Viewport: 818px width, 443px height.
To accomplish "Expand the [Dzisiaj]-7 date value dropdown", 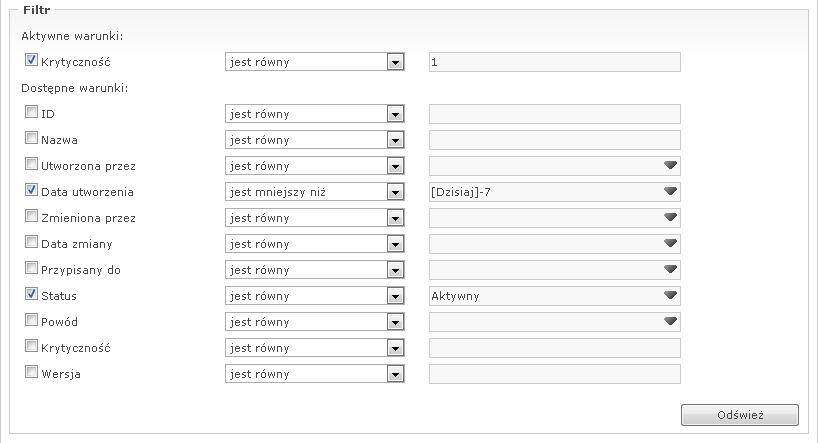I will (x=670, y=192).
